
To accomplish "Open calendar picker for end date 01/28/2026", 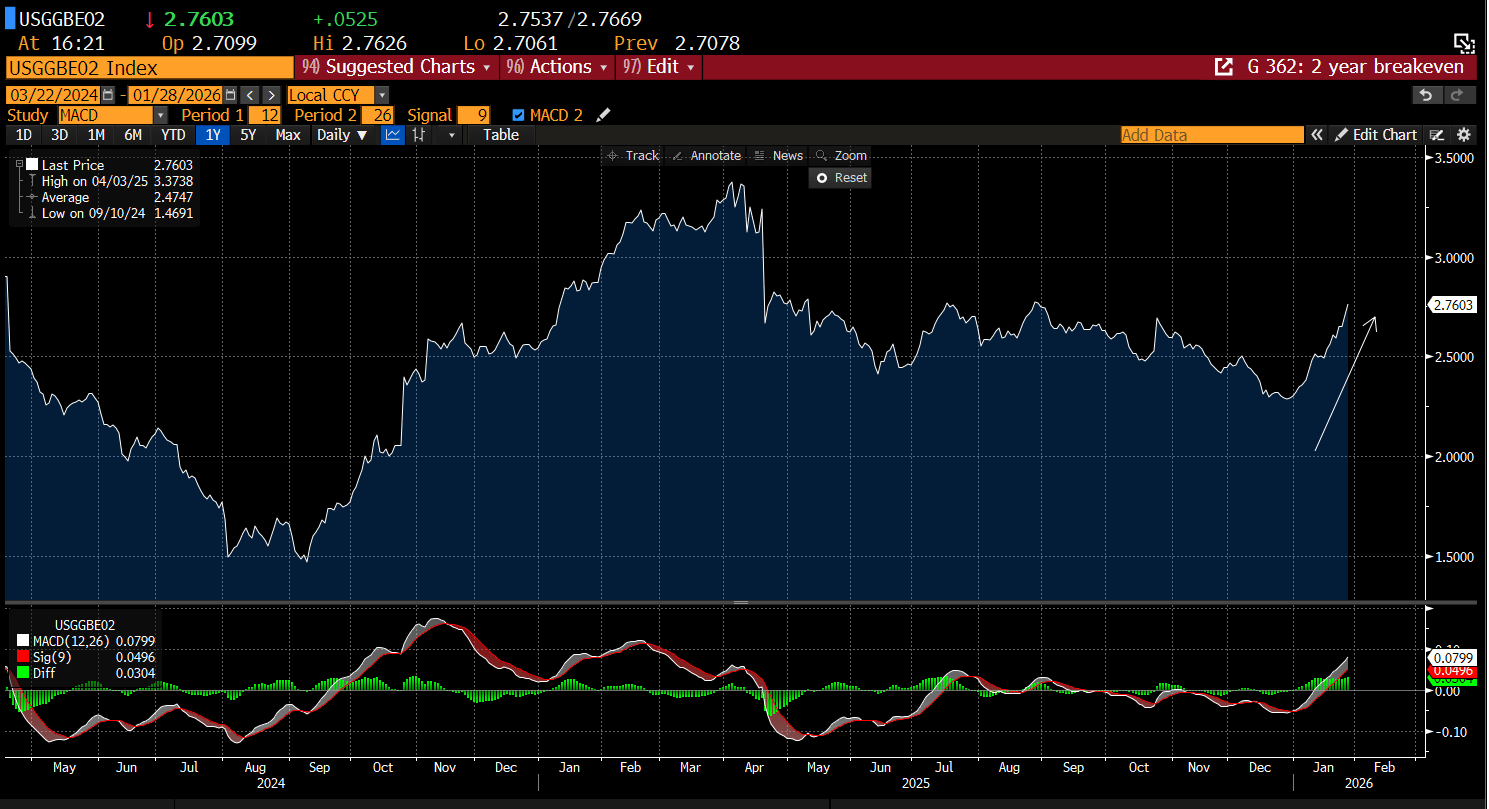I will click(x=231, y=95).
